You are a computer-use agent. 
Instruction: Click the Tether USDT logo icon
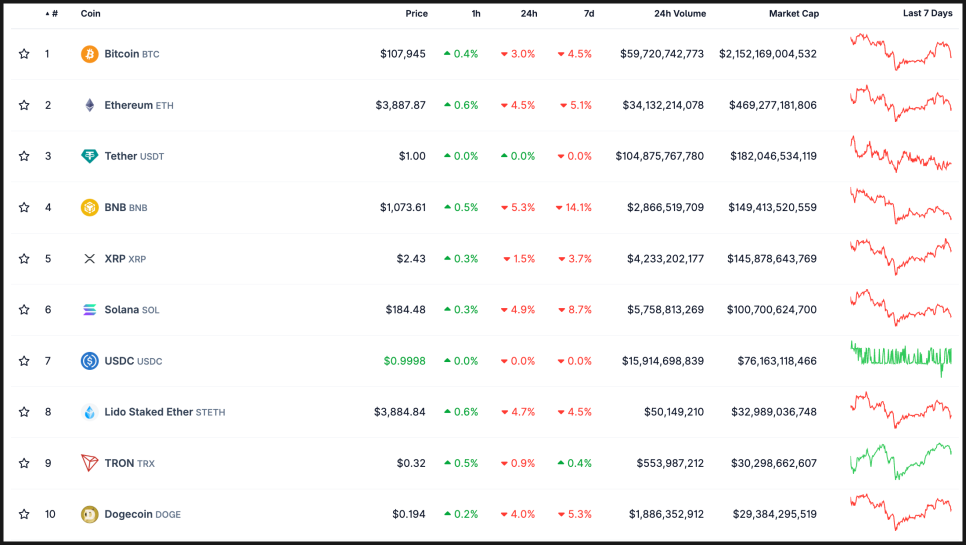pyautogui.click(x=90, y=156)
